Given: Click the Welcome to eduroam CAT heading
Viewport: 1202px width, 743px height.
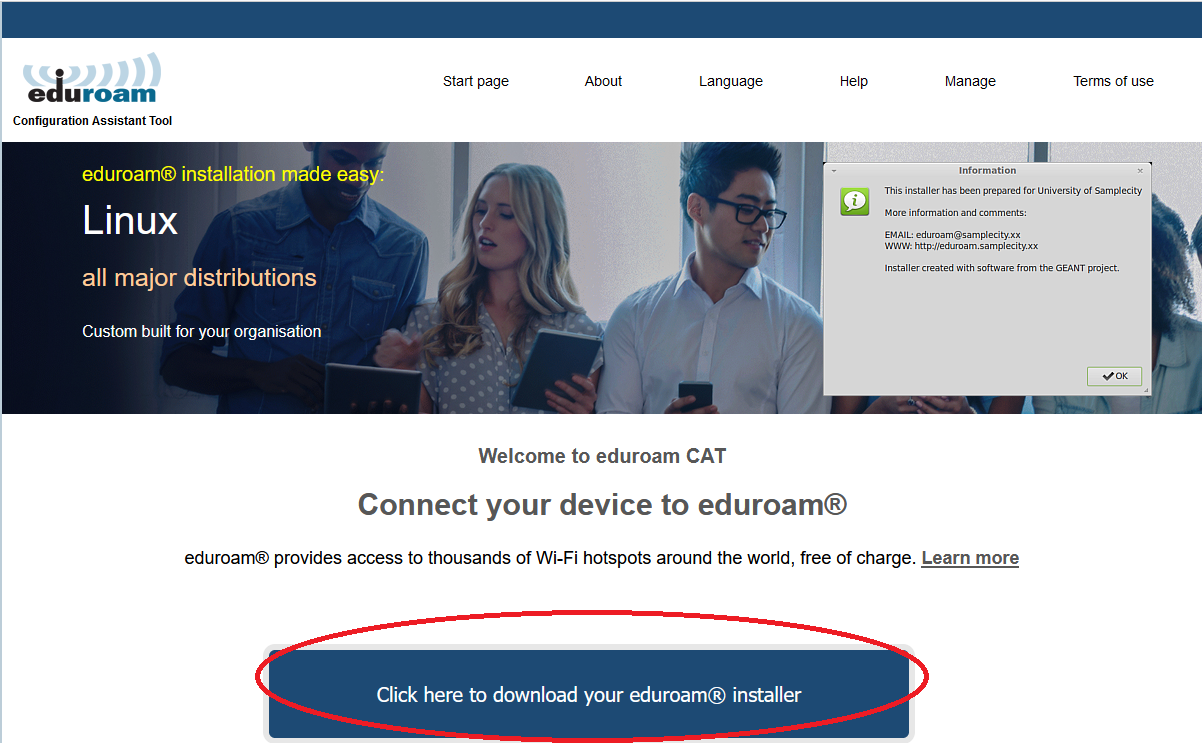Looking at the screenshot, I should click(602, 456).
